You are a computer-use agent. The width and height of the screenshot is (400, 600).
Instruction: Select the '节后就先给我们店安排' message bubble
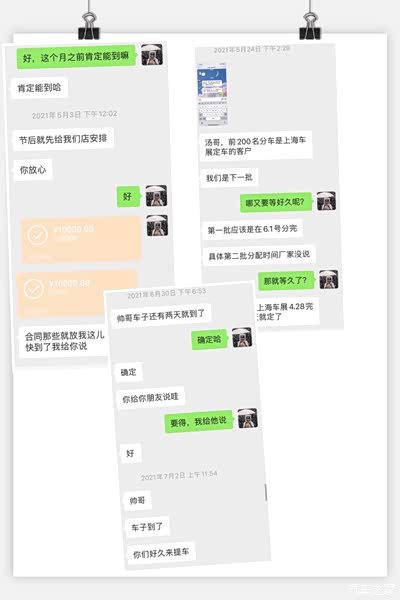click(x=63, y=139)
